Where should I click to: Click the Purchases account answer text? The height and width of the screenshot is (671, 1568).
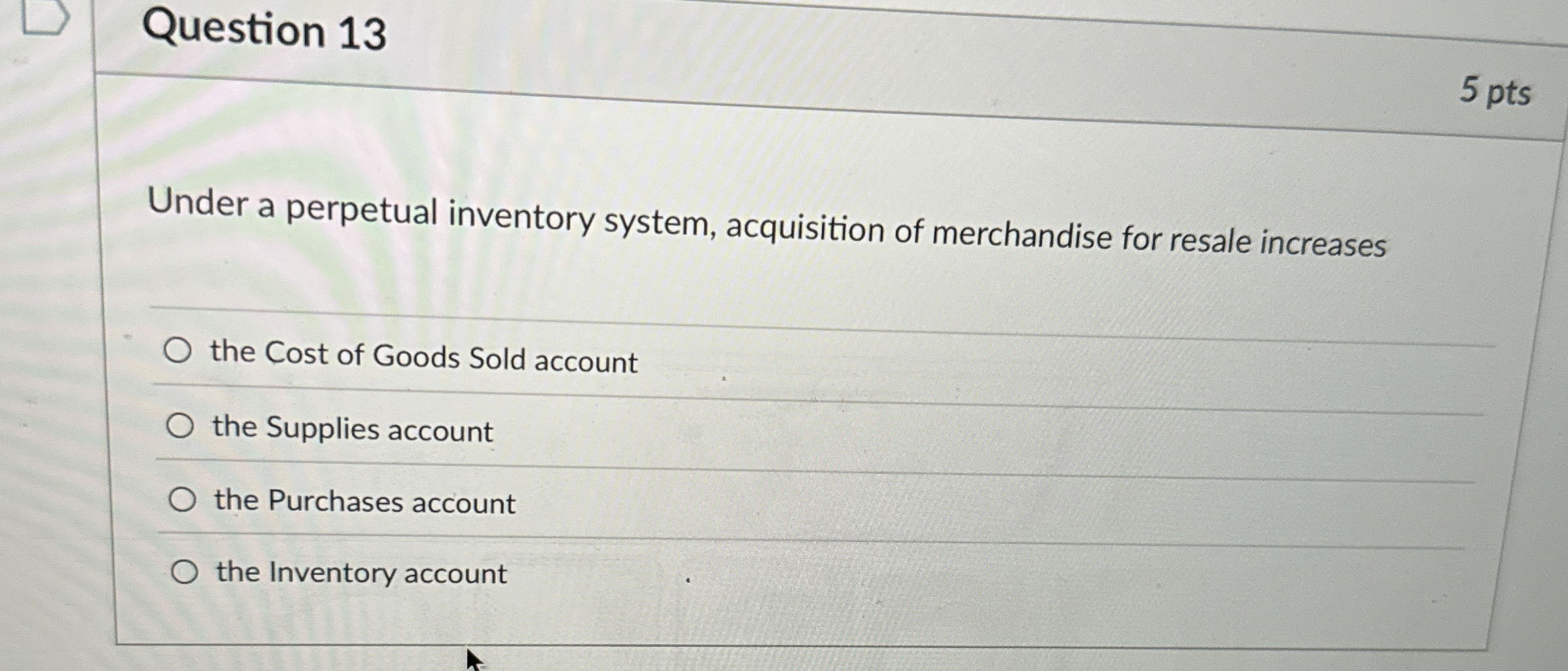[363, 501]
